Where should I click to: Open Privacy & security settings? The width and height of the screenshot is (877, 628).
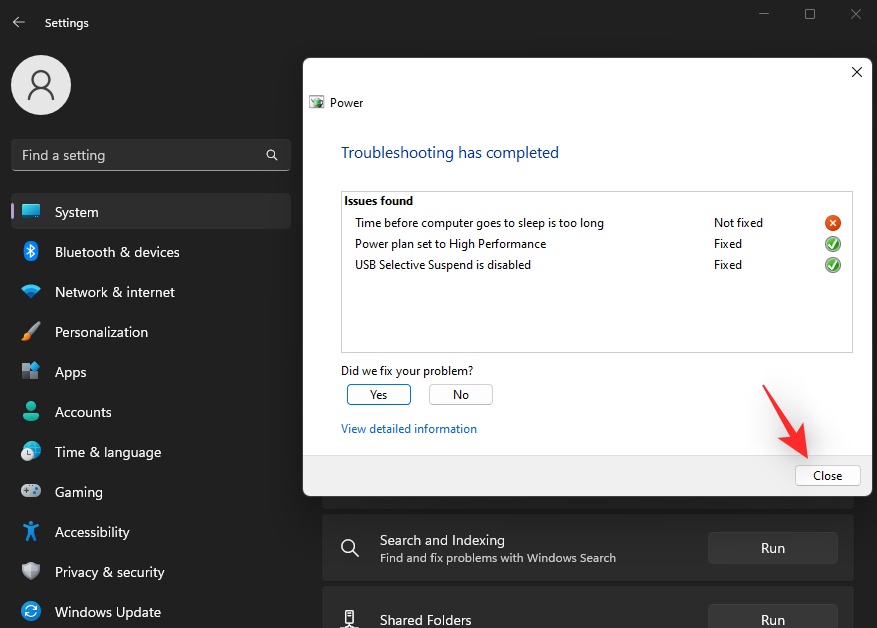click(x=109, y=572)
